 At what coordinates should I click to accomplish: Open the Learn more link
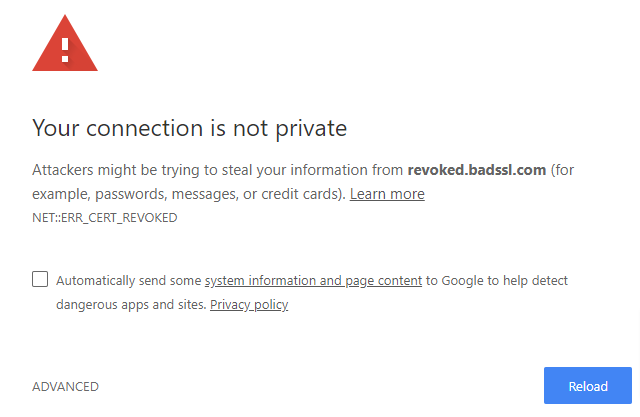click(387, 194)
